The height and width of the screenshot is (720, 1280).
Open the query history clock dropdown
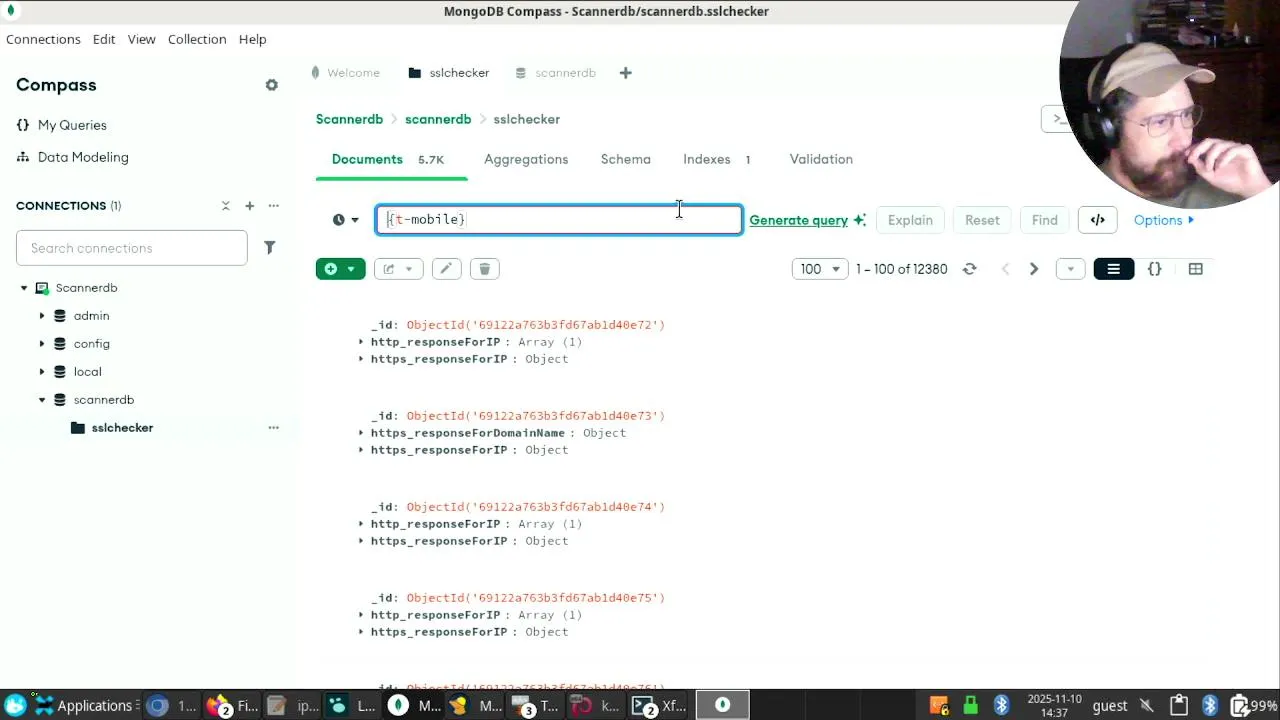click(x=345, y=220)
